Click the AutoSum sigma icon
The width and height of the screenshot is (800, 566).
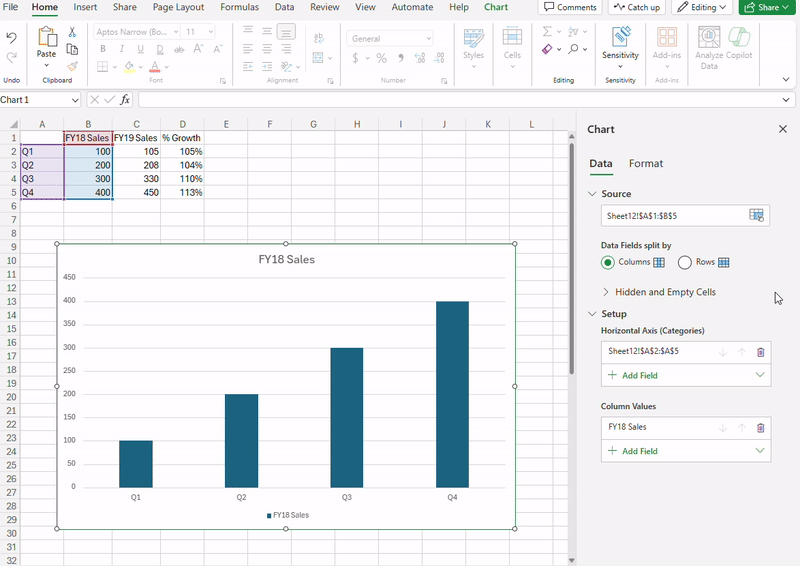(x=547, y=31)
